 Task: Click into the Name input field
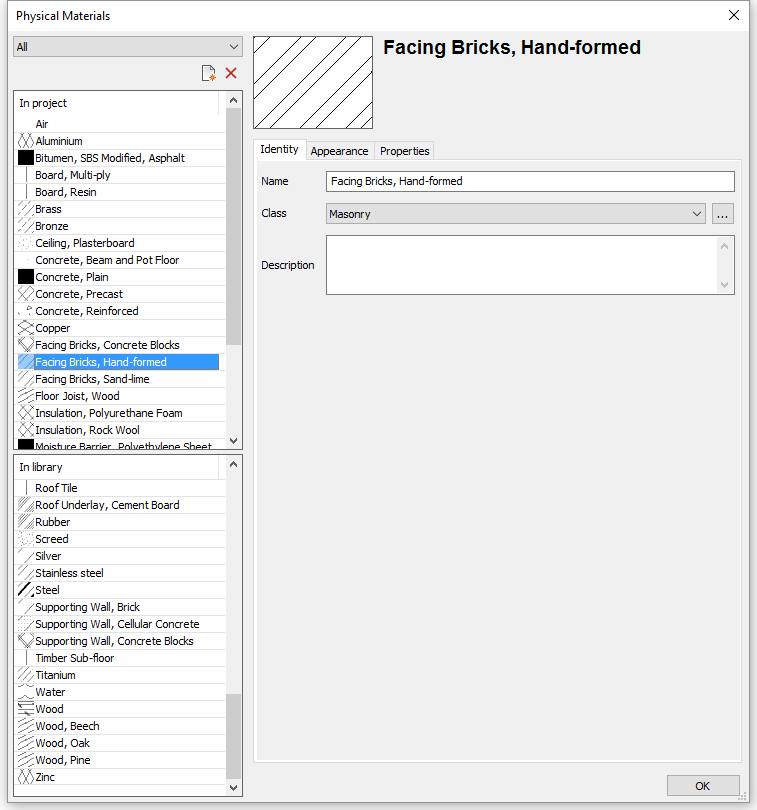(x=530, y=181)
